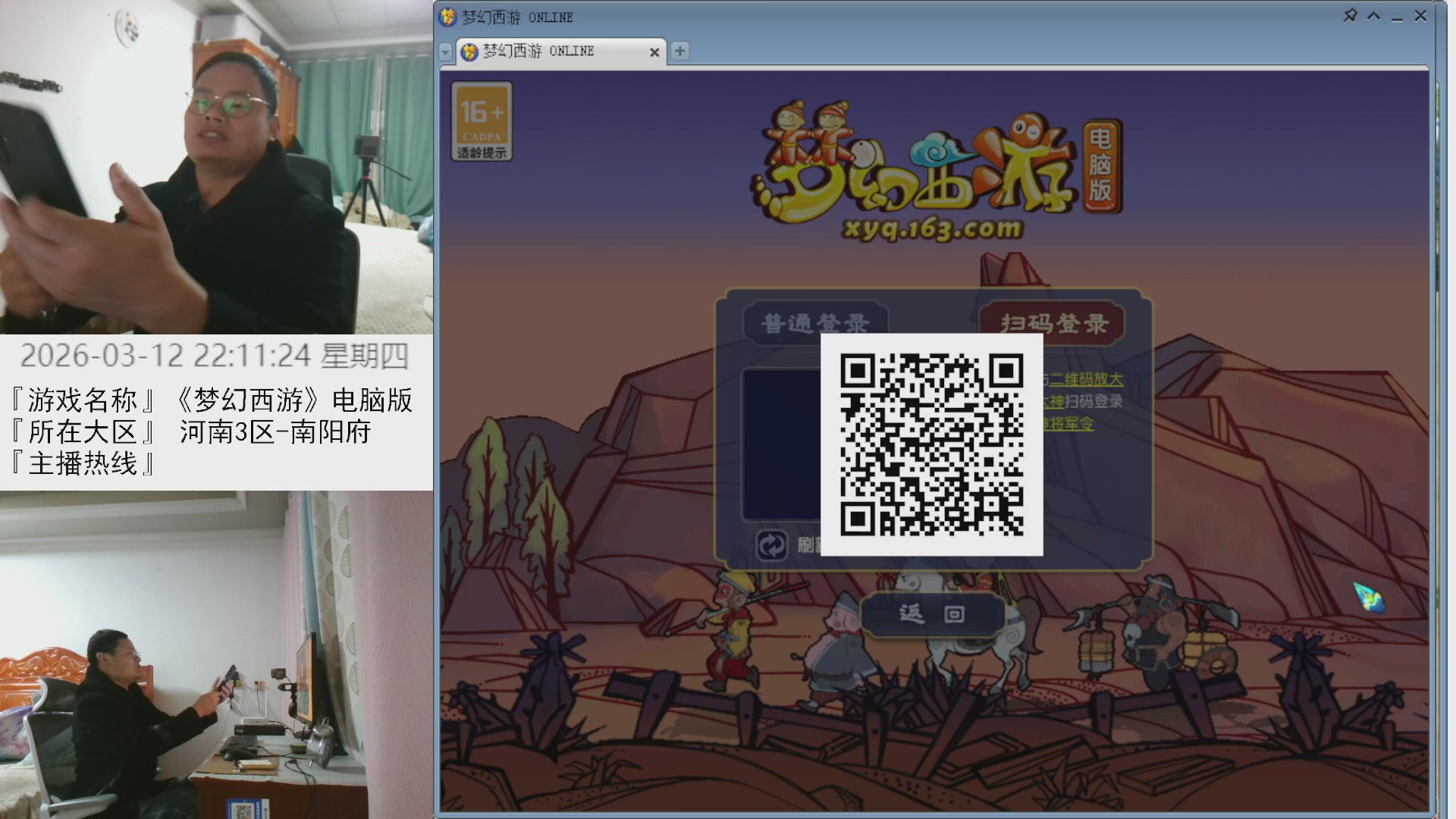Close the 梦幻西游 ONLINE tab

(x=654, y=52)
